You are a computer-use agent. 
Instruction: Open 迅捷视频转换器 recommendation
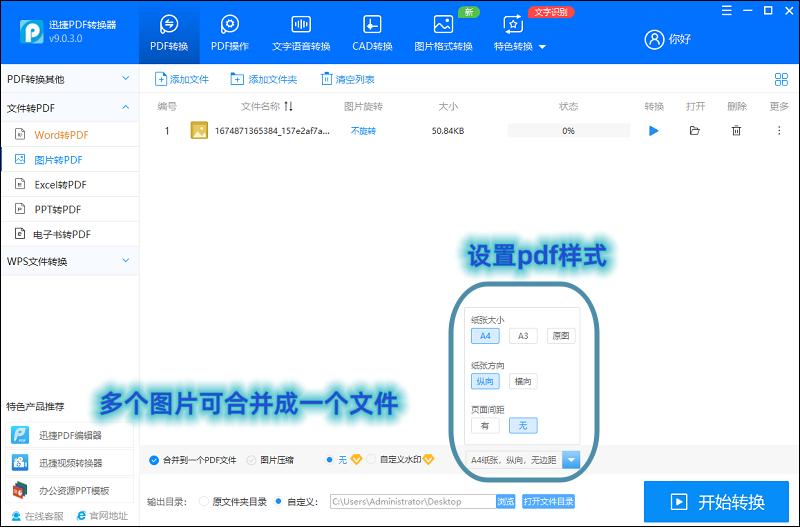tap(69, 463)
